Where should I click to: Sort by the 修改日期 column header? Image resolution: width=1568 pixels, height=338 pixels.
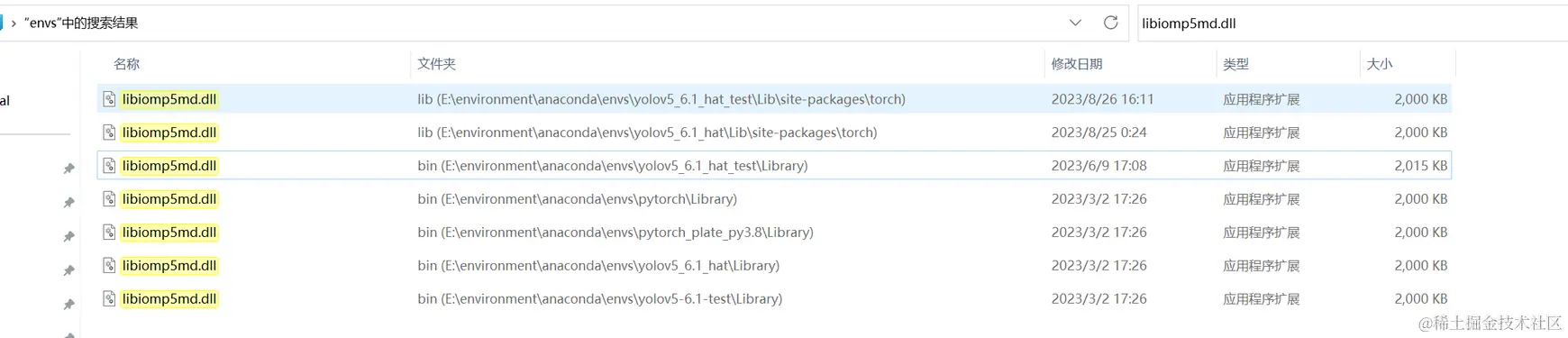1077,64
